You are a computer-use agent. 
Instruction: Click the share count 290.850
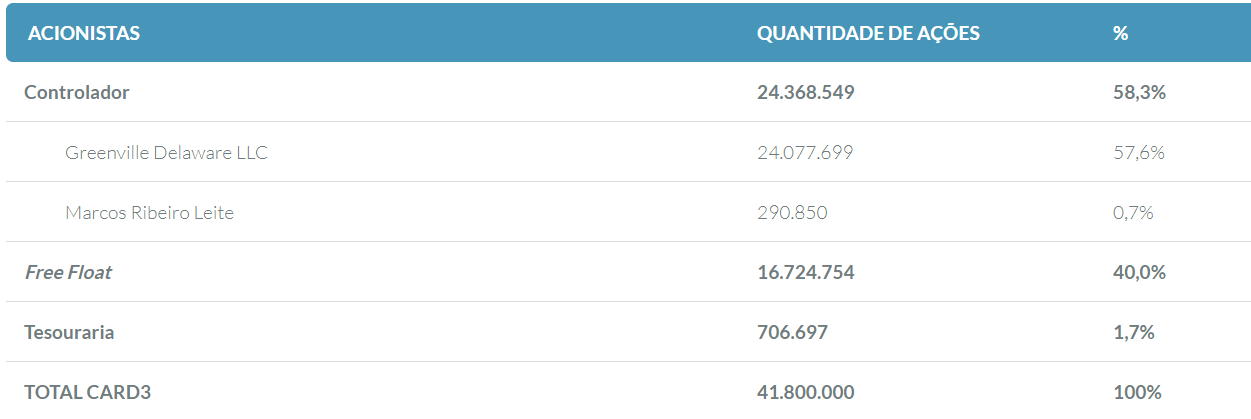(792, 212)
